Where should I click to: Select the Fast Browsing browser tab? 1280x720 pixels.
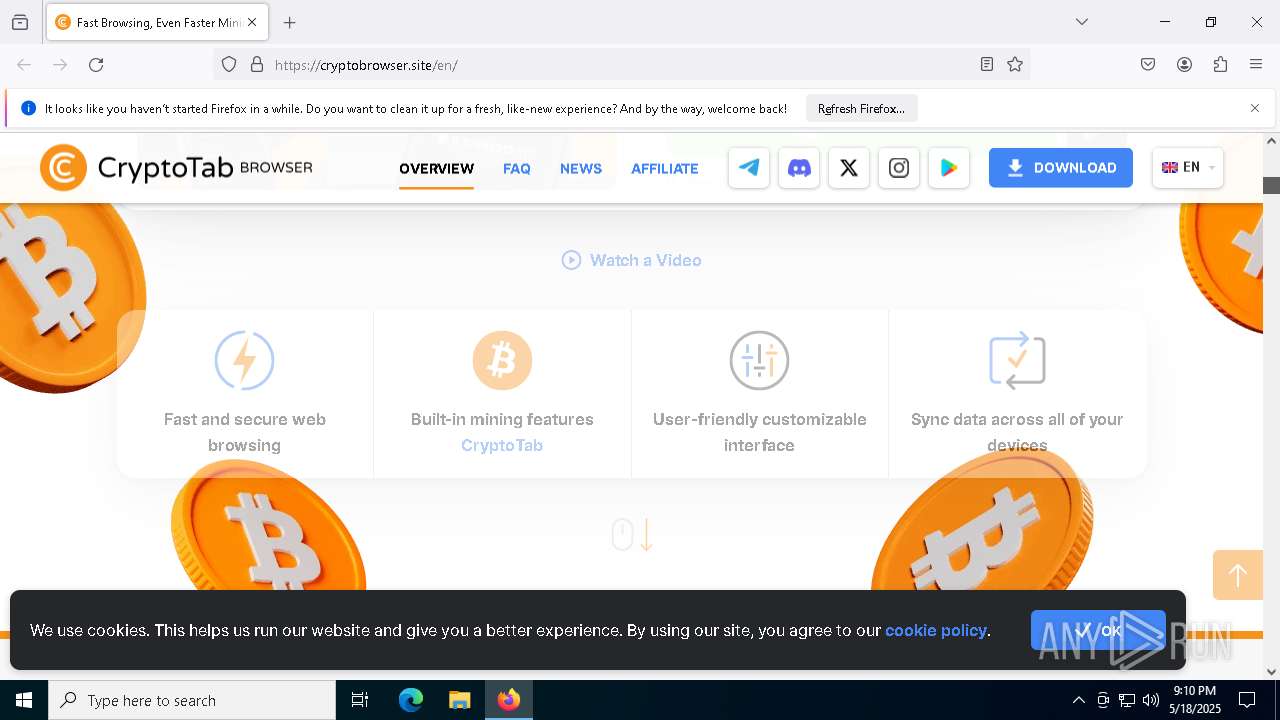[157, 22]
